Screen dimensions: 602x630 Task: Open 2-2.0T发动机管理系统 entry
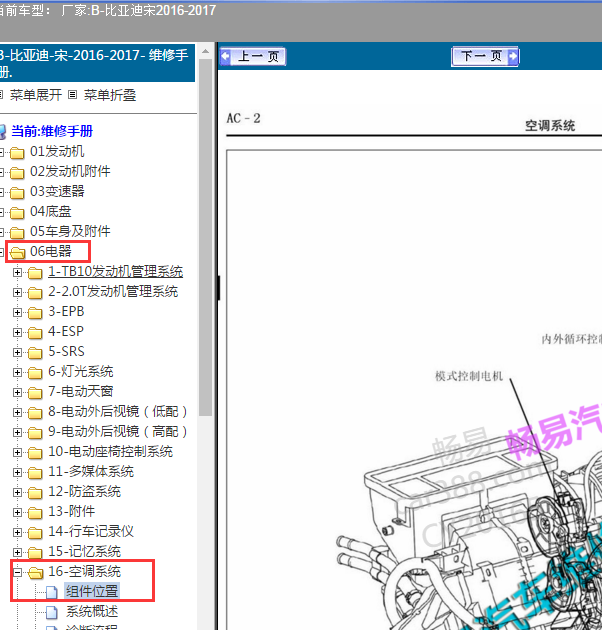pyautogui.click(x=113, y=291)
